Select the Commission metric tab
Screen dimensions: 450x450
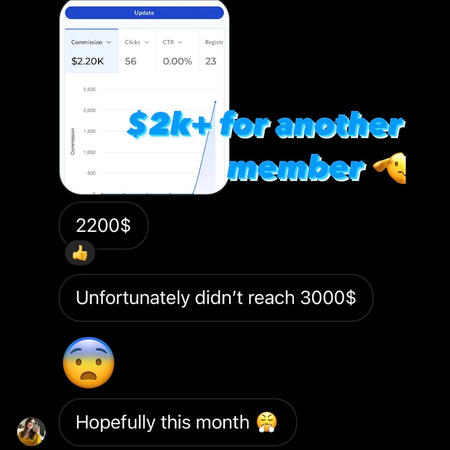pos(91,51)
